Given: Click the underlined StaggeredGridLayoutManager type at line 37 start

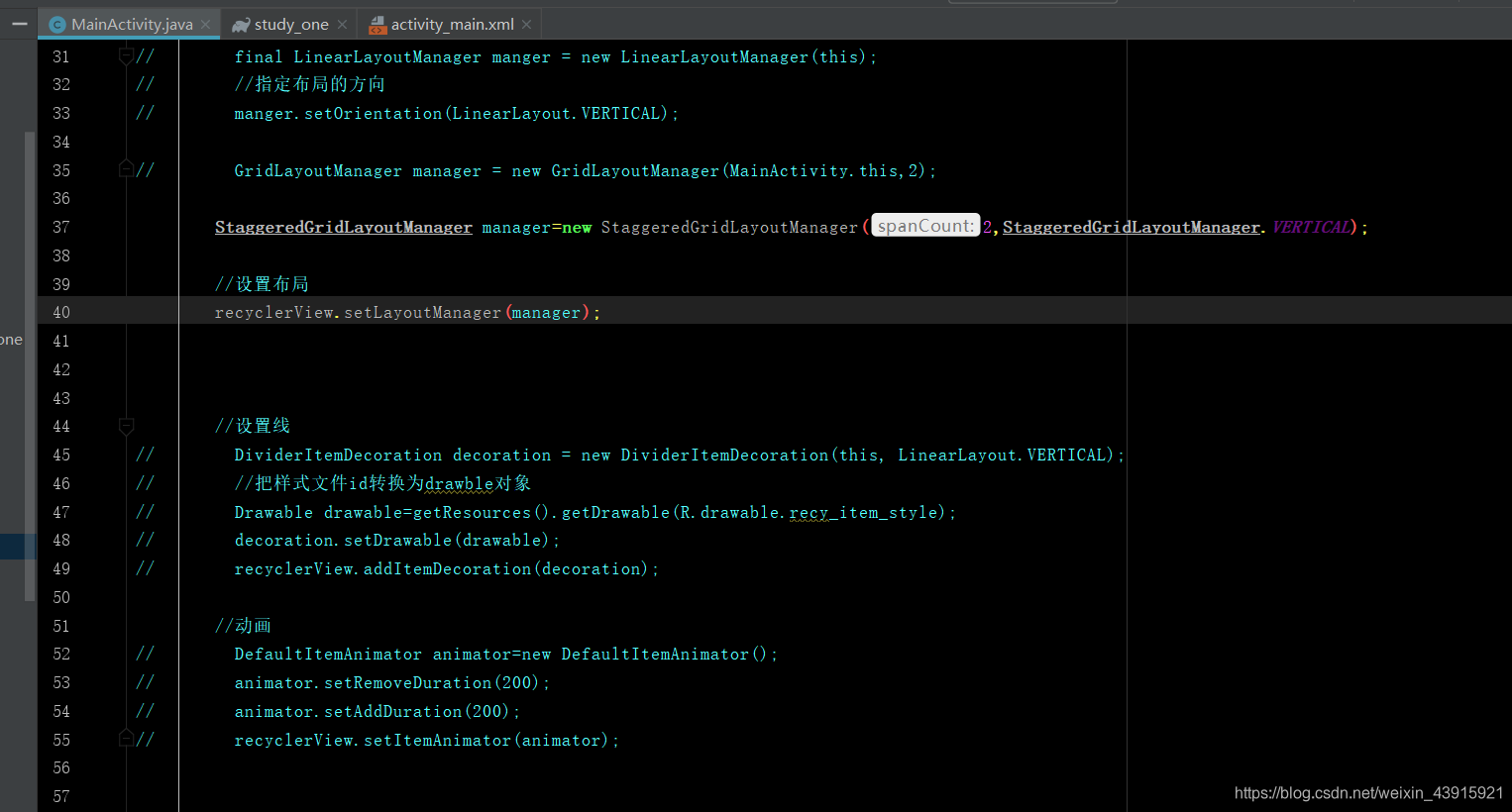Looking at the screenshot, I should tap(344, 227).
